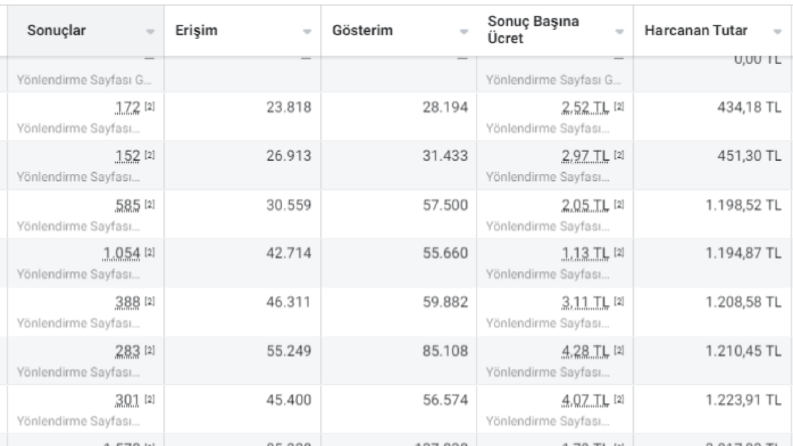Viewport: 793px width, 446px height.
Task: Select the 1.208,58 TL spent amount
Action: coord(743,302)
